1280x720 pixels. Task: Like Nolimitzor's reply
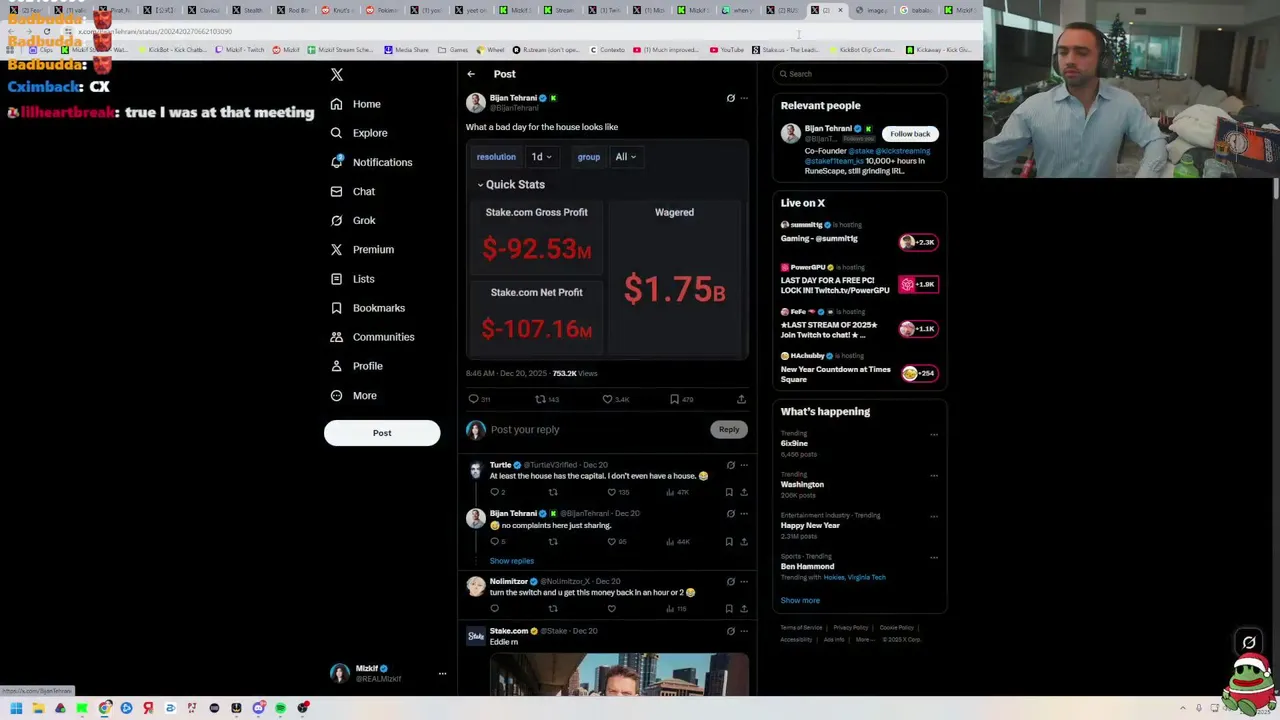(612, 608)
